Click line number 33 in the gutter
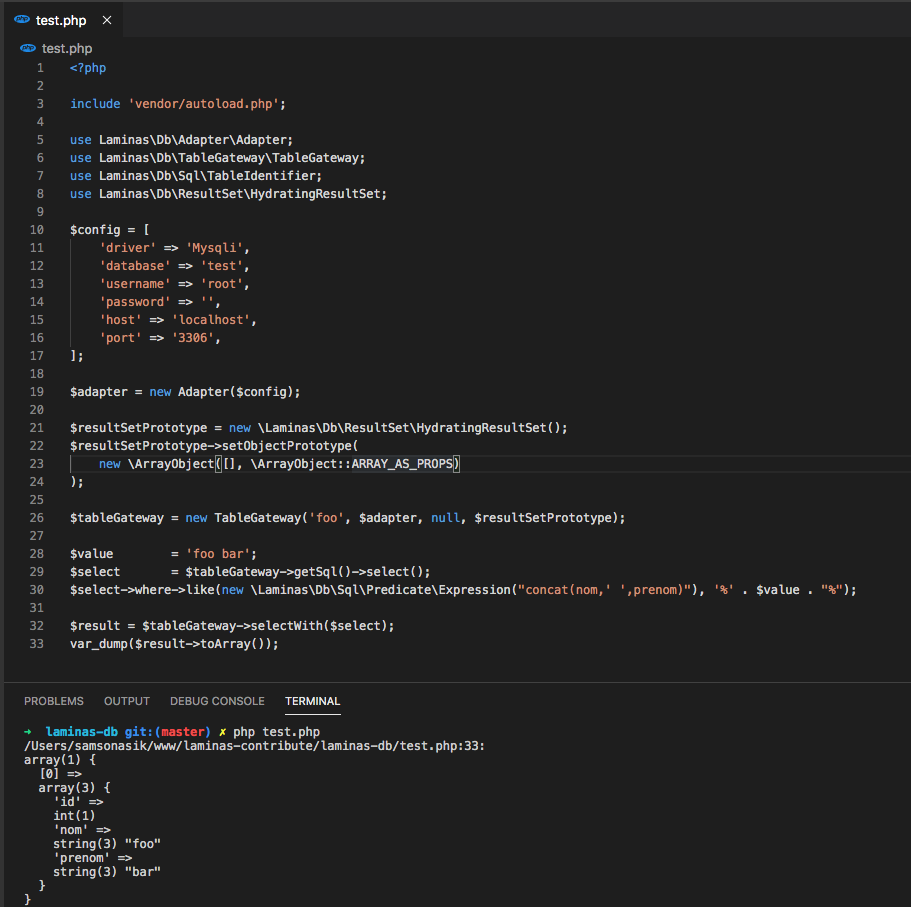911x907 pixels. 36,643
